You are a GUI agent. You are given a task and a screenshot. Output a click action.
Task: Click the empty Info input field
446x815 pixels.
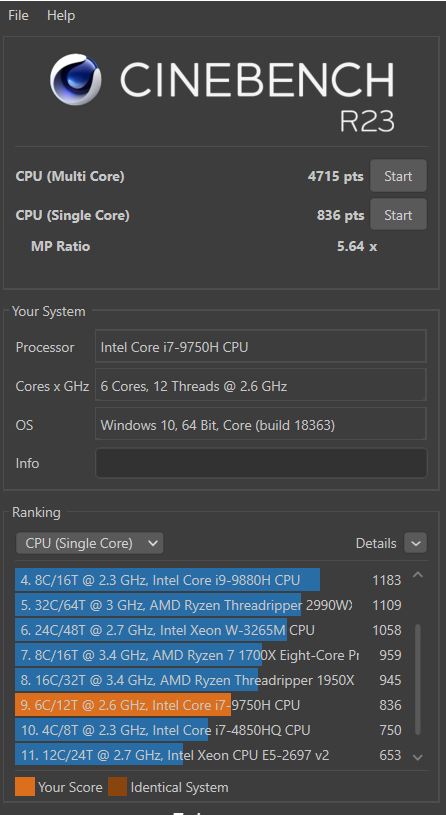click(x=261, y=463)
